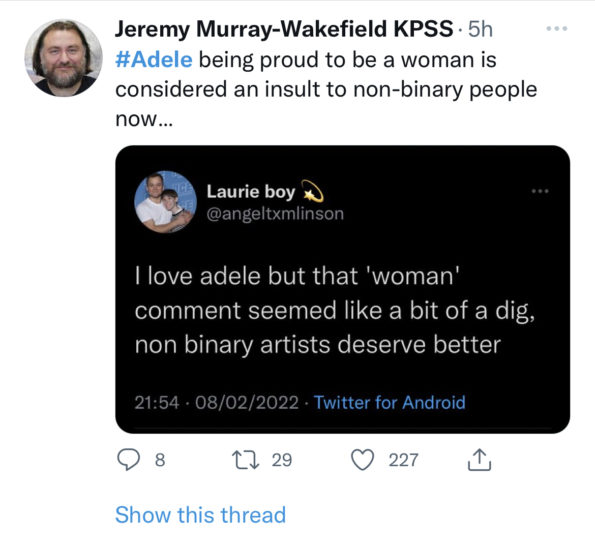Open the outer tweet's three-dot menu

pos(557,28)
